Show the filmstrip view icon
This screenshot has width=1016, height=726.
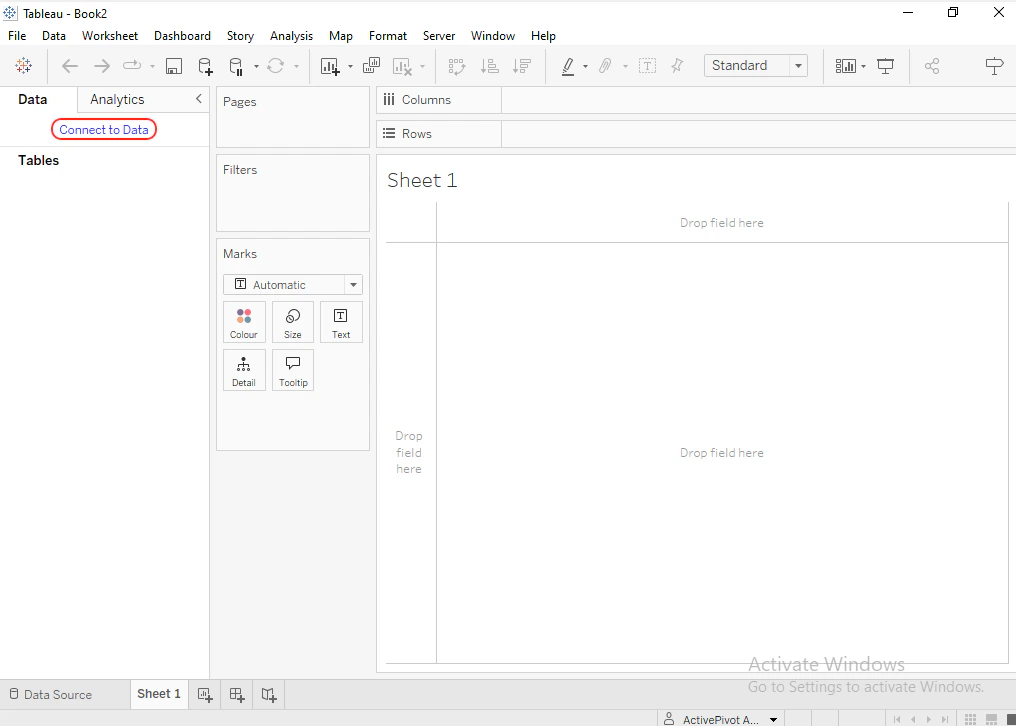991,720
